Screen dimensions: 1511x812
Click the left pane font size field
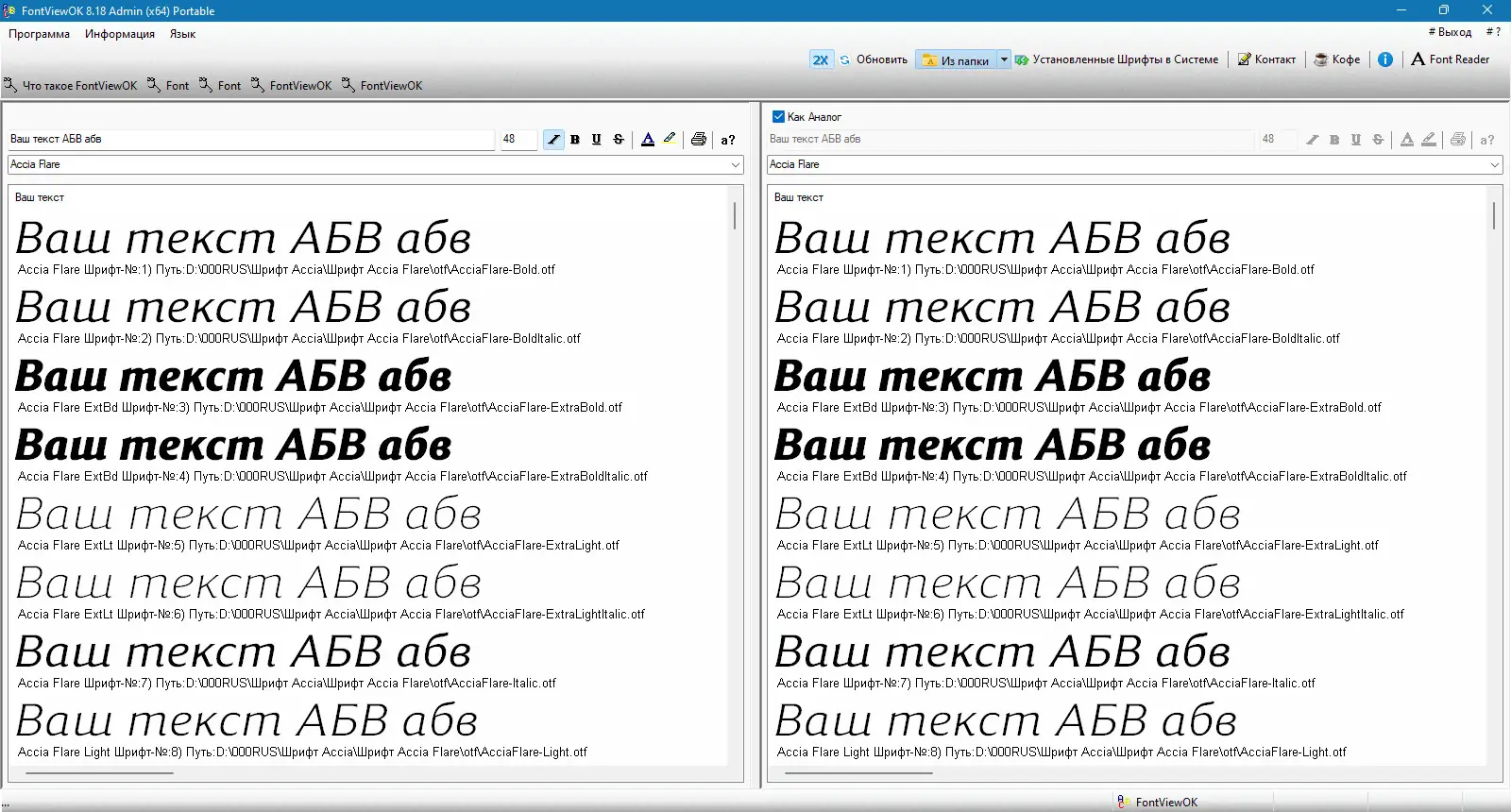pos(518,140)
